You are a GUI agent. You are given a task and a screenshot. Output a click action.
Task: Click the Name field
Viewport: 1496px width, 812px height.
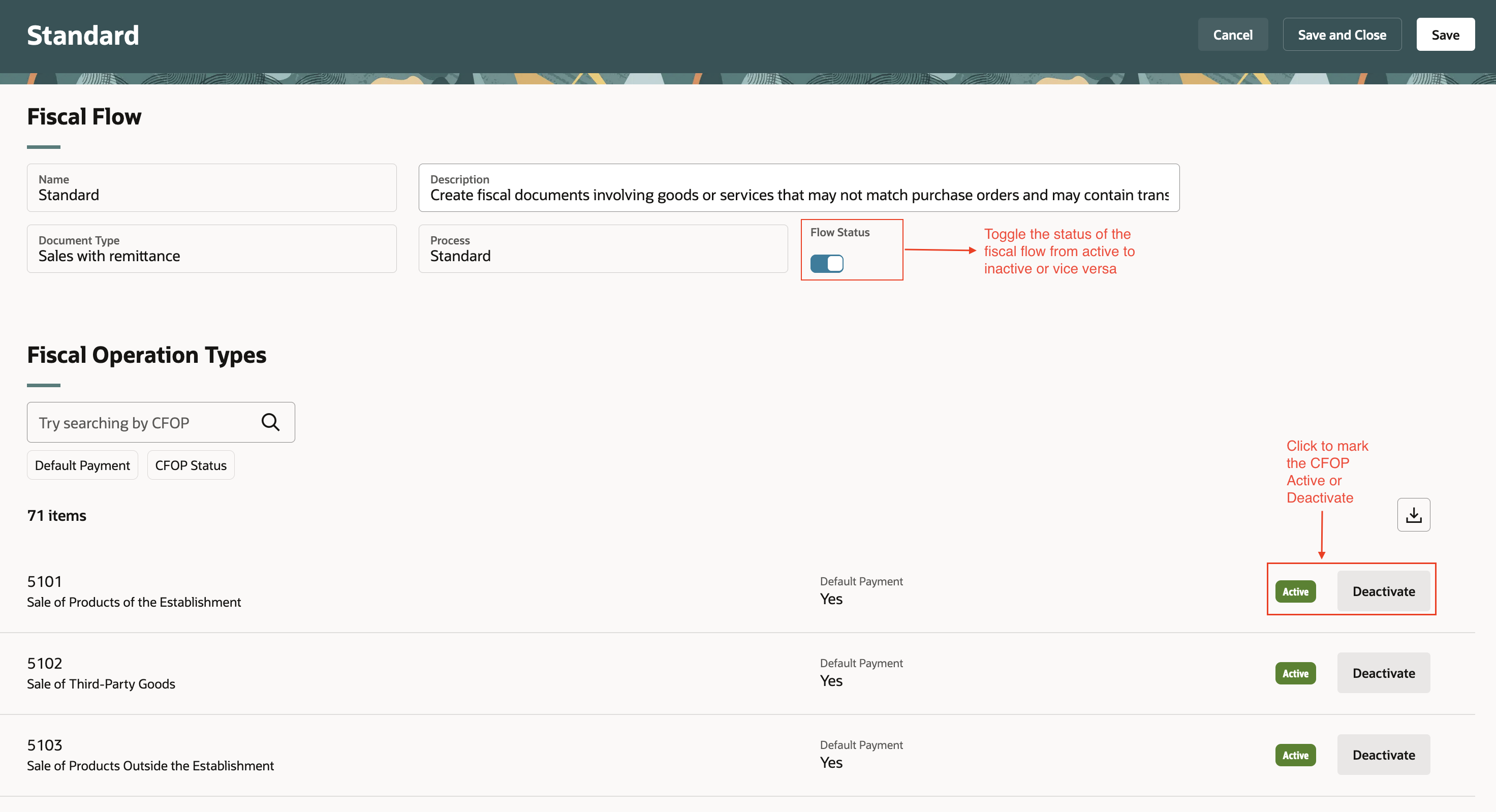click(x=211, y=188)
